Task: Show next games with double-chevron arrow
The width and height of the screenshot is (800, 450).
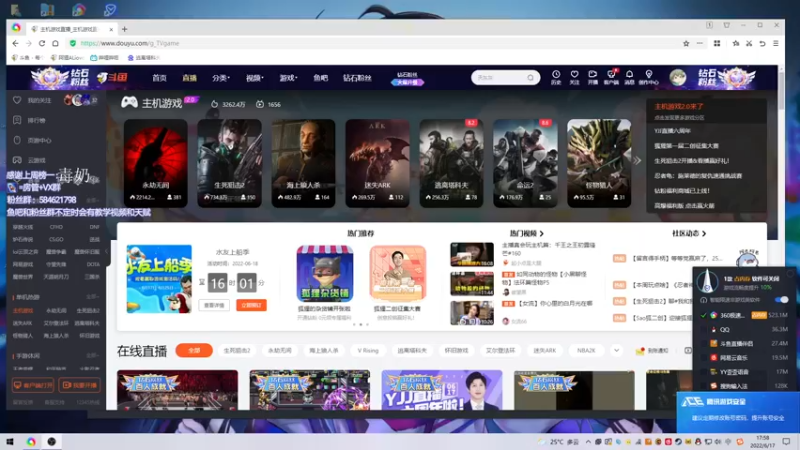Action: pyautogui.click(x=637, y=161)
